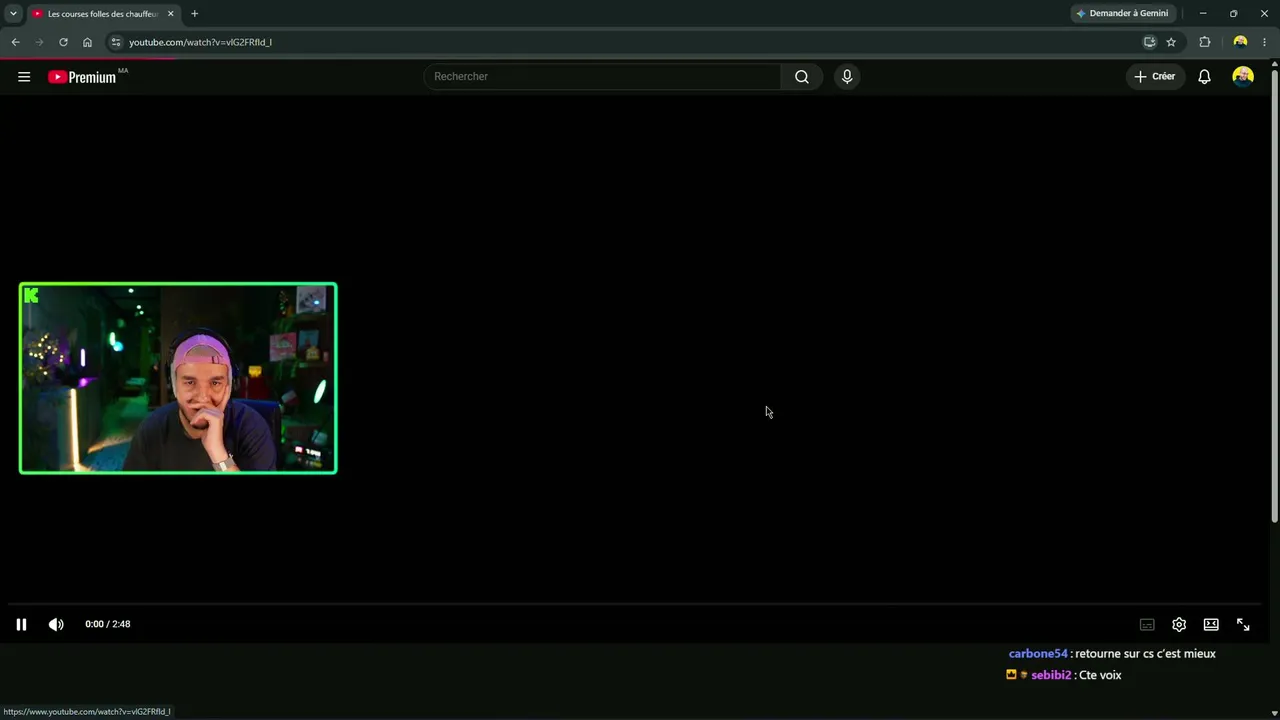
Task: Go back in browser history
Action: pos(15,42)
